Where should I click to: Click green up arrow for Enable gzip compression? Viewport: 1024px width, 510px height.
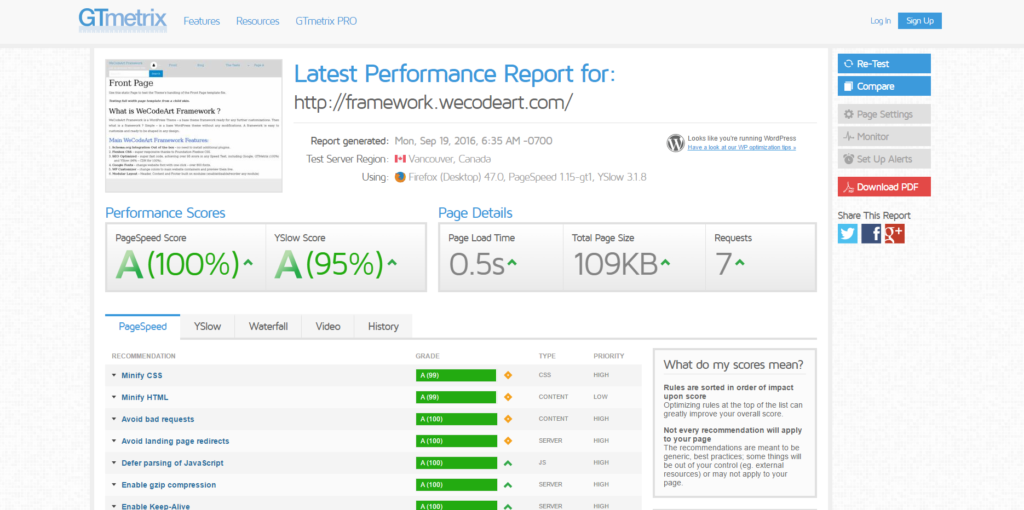(508, 485)
